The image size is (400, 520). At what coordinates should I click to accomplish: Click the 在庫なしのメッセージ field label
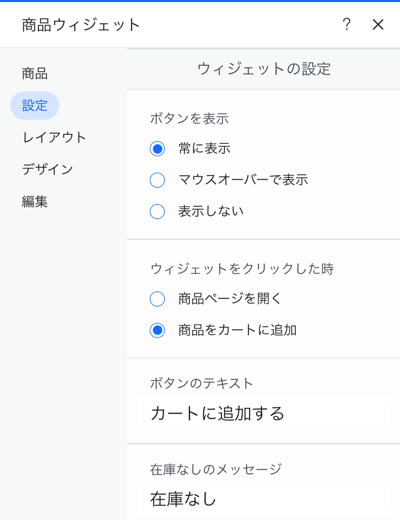(216, 469)
